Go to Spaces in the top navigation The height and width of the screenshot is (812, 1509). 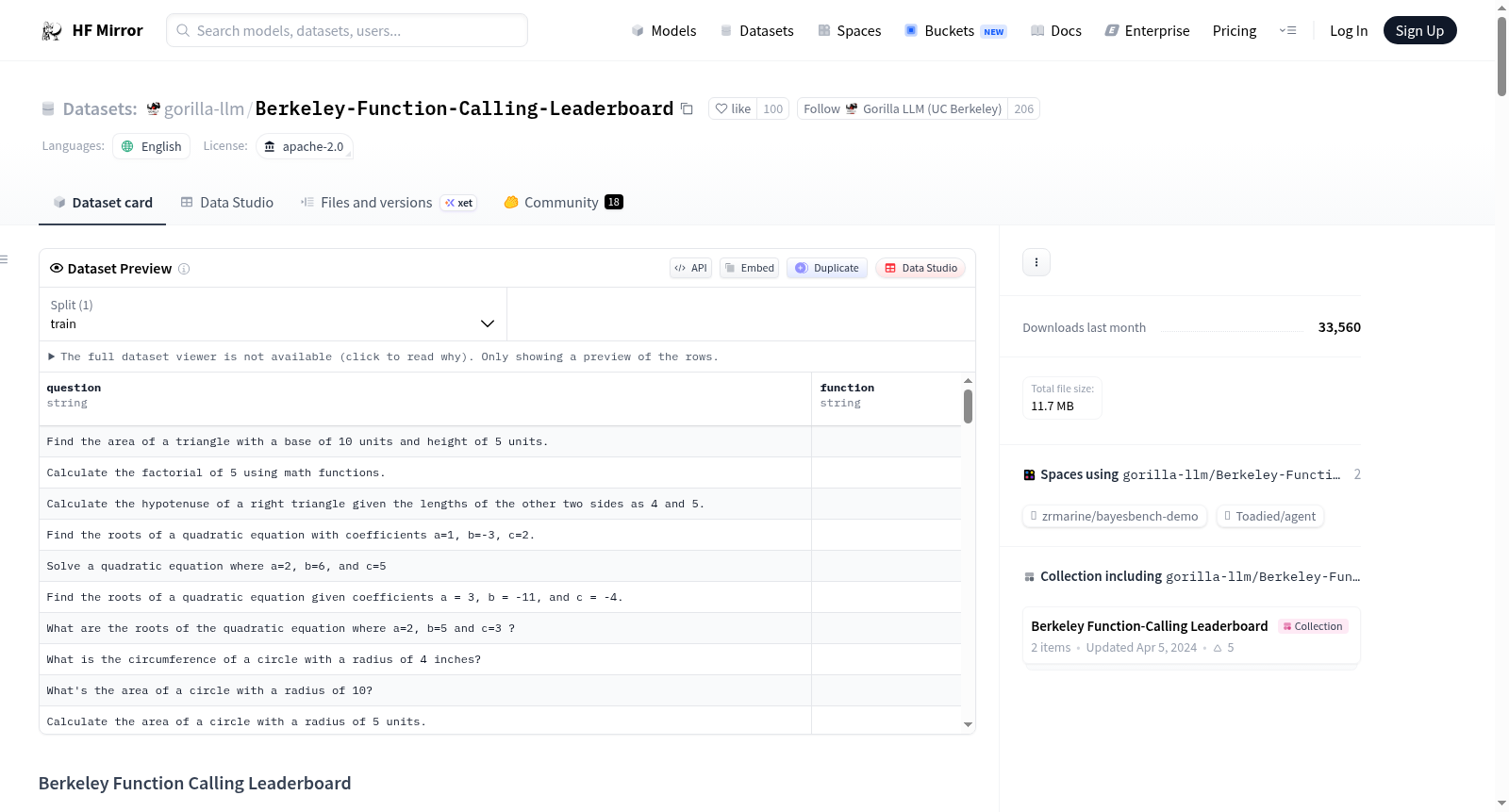tap(850, 31)
